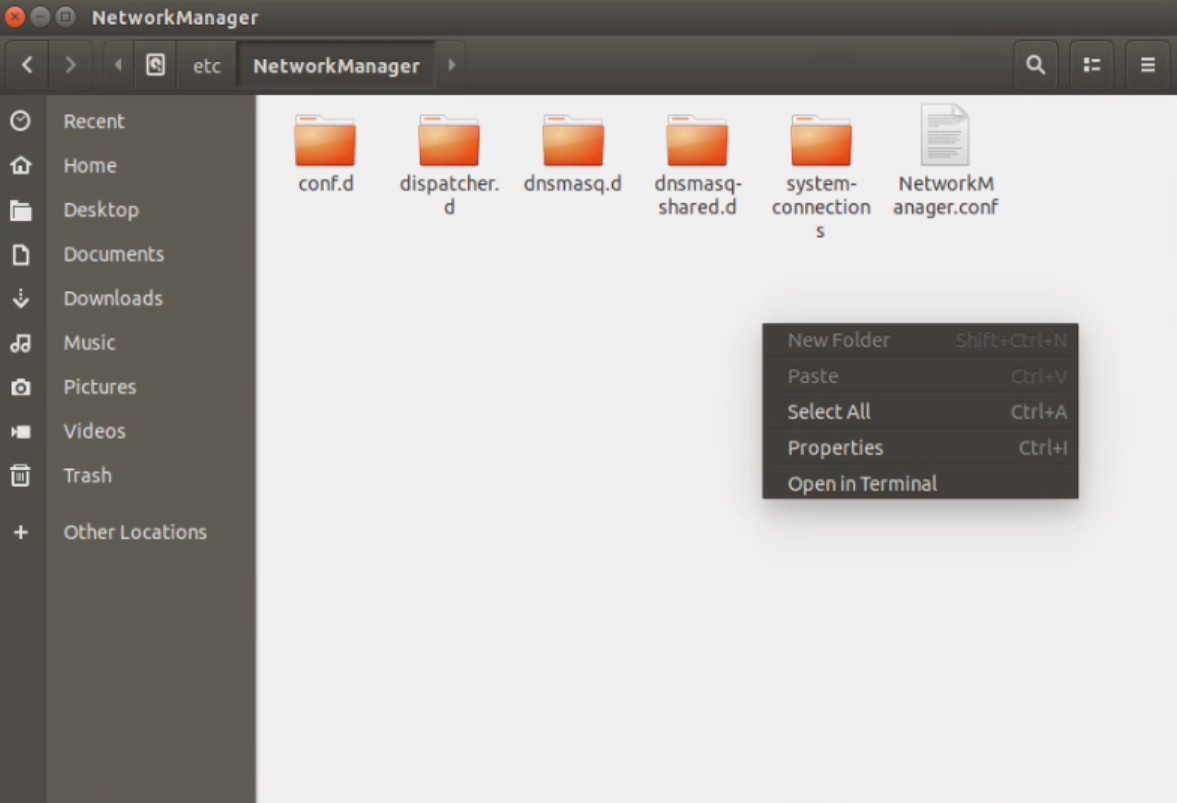Choose Open in Terminal in context menu
The height and width of the screenshot is (803, 1177).
coord(920,483)
